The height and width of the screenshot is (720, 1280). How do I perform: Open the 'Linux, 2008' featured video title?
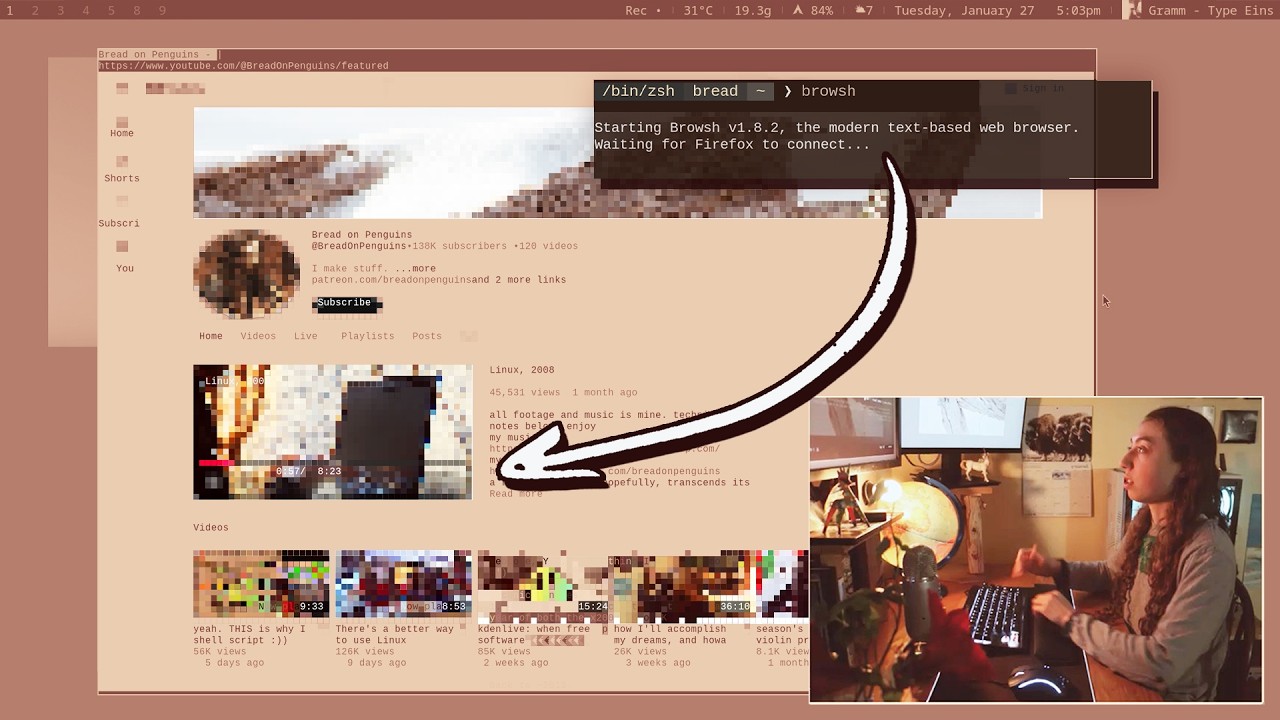click(x=521, y=370)
